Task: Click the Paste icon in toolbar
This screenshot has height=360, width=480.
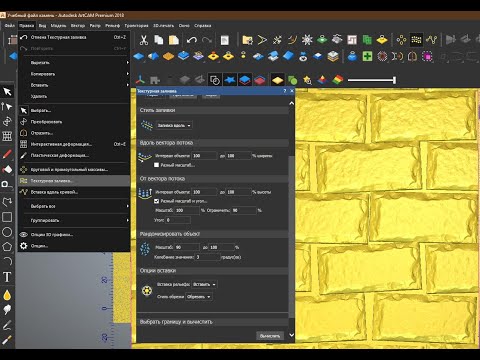Action: pos(174,40)
